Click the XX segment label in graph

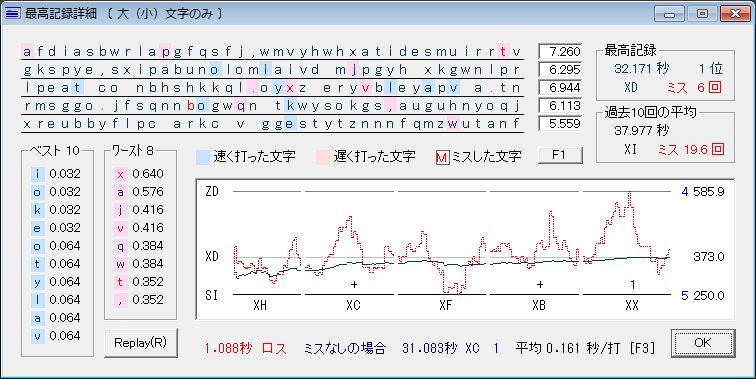click(x=632, y=306)
